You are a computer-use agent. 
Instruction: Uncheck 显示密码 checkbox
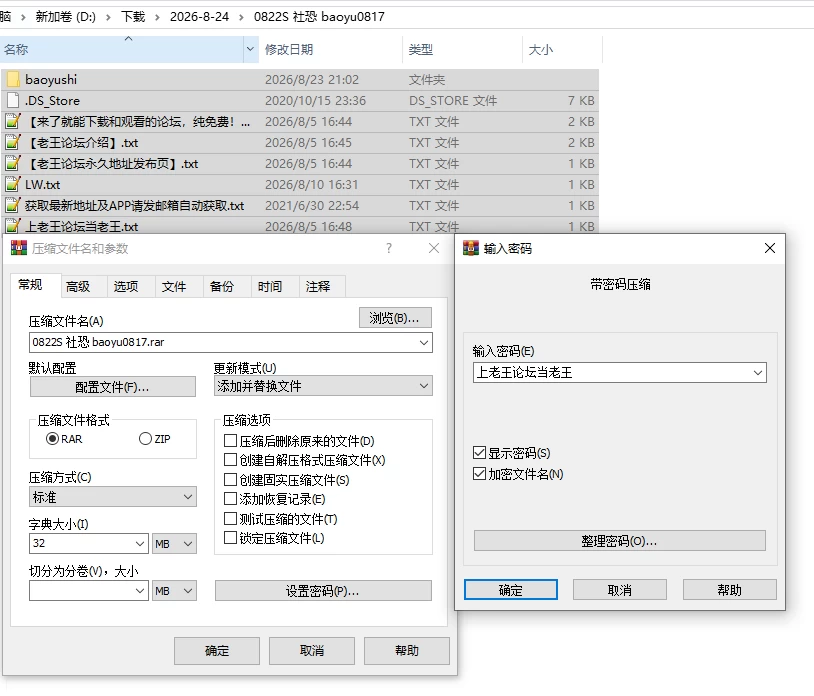click(x=479, y=453)
